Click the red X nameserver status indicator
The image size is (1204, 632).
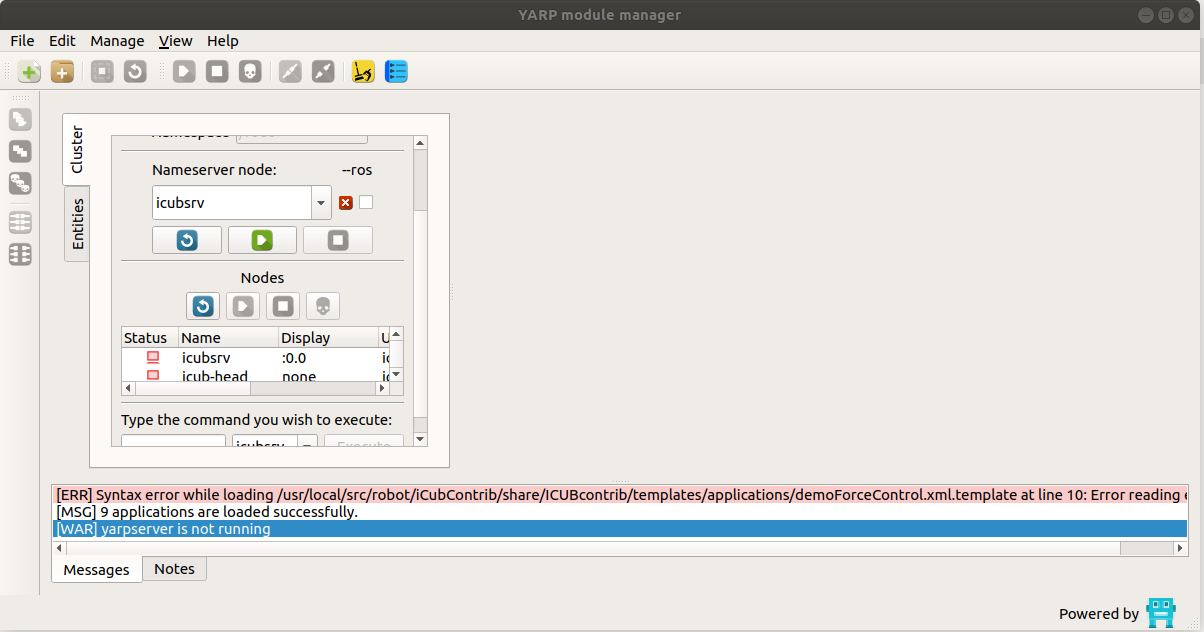(346, 203)
